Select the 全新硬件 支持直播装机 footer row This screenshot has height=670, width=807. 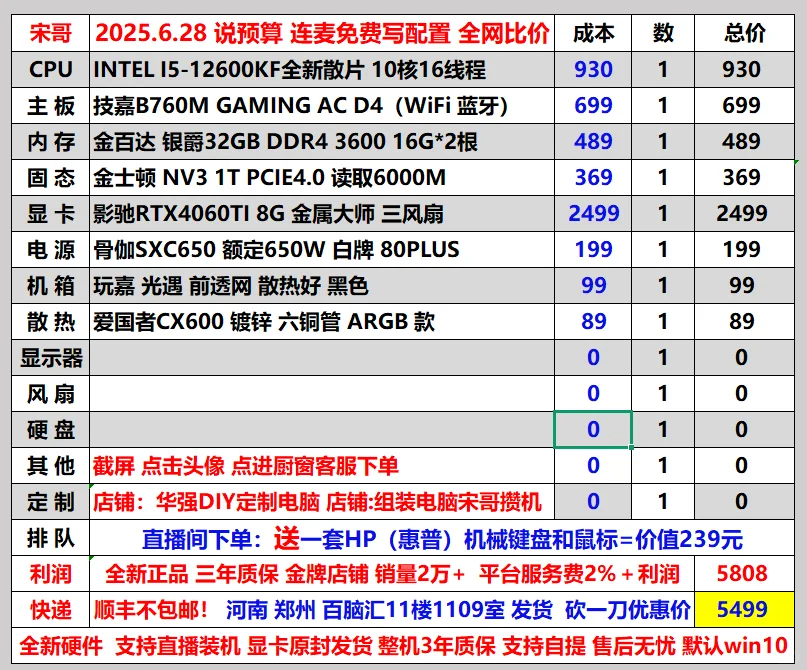(x=403, y=646)
